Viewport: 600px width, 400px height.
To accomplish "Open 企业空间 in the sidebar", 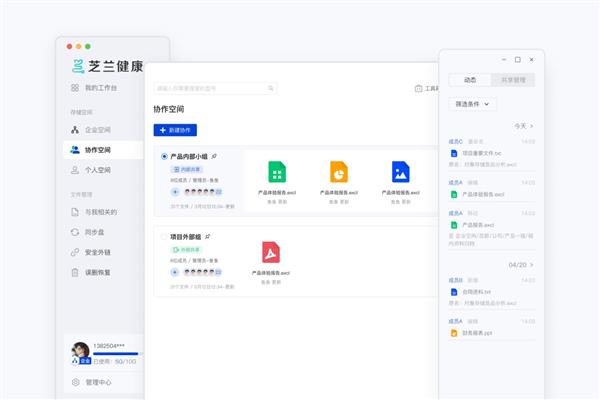I will coord(97,130).
